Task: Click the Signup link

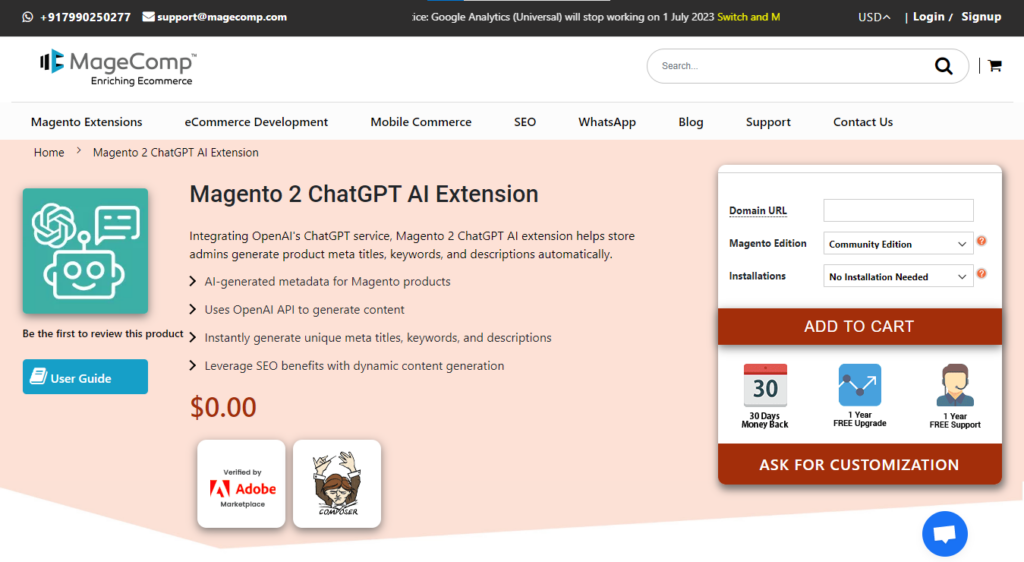Action: tap(981, 17)
